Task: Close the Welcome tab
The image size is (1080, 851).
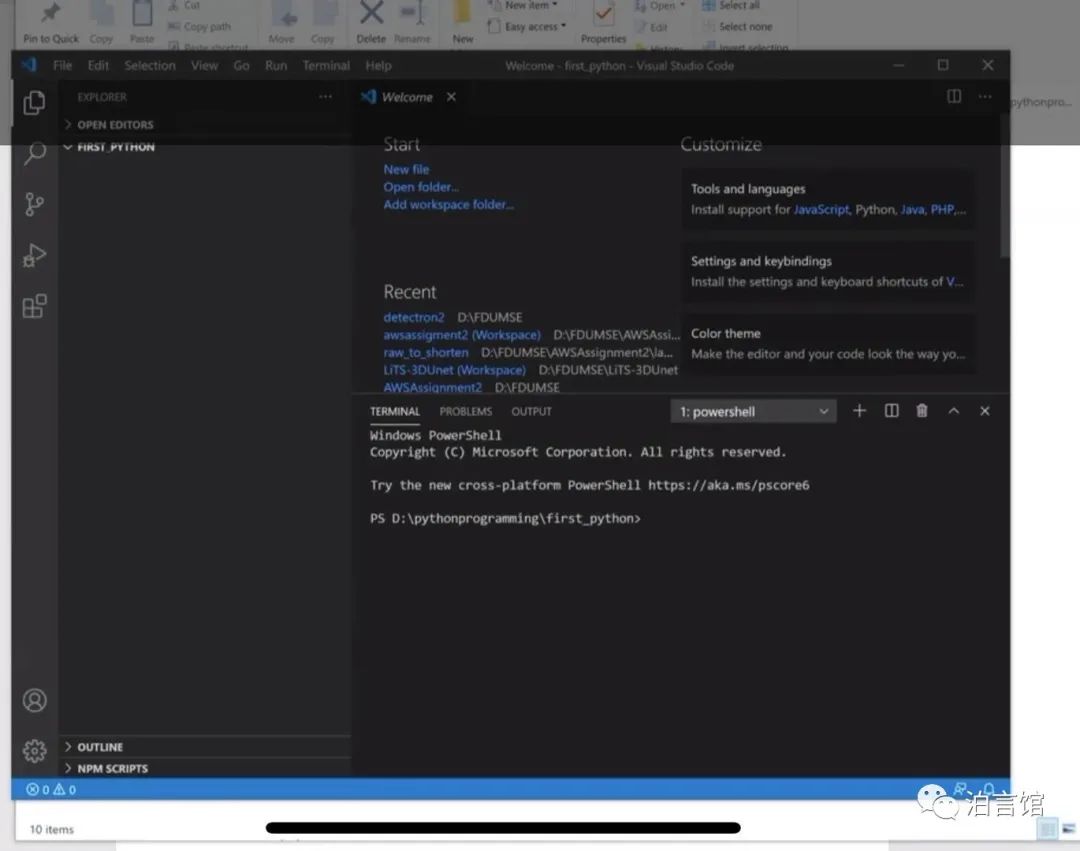Action: point(451,97)
